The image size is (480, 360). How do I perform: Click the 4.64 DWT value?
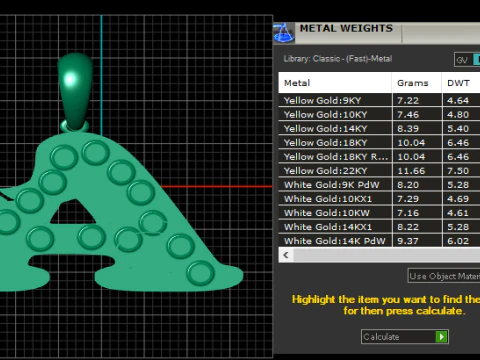click(x=458, y=100)
